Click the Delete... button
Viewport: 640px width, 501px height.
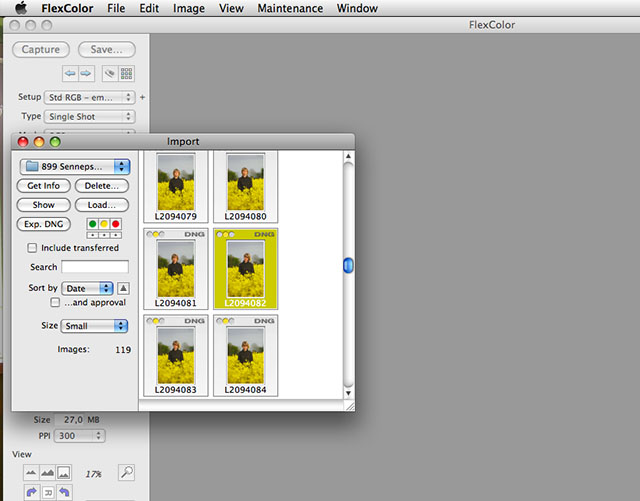tap(102, 186)
